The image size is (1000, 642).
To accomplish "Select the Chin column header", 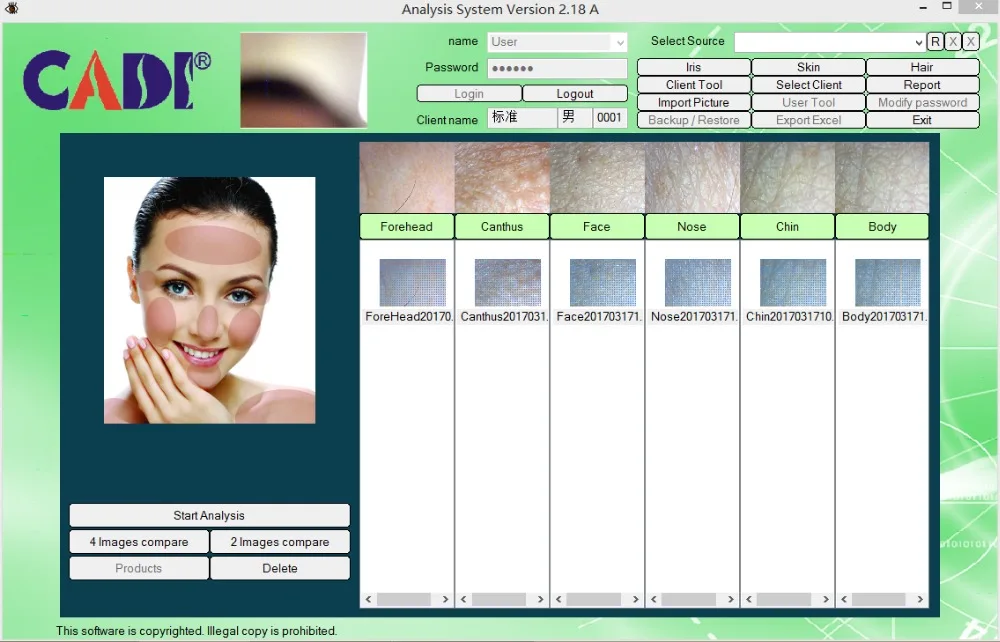I will (787, 226).
